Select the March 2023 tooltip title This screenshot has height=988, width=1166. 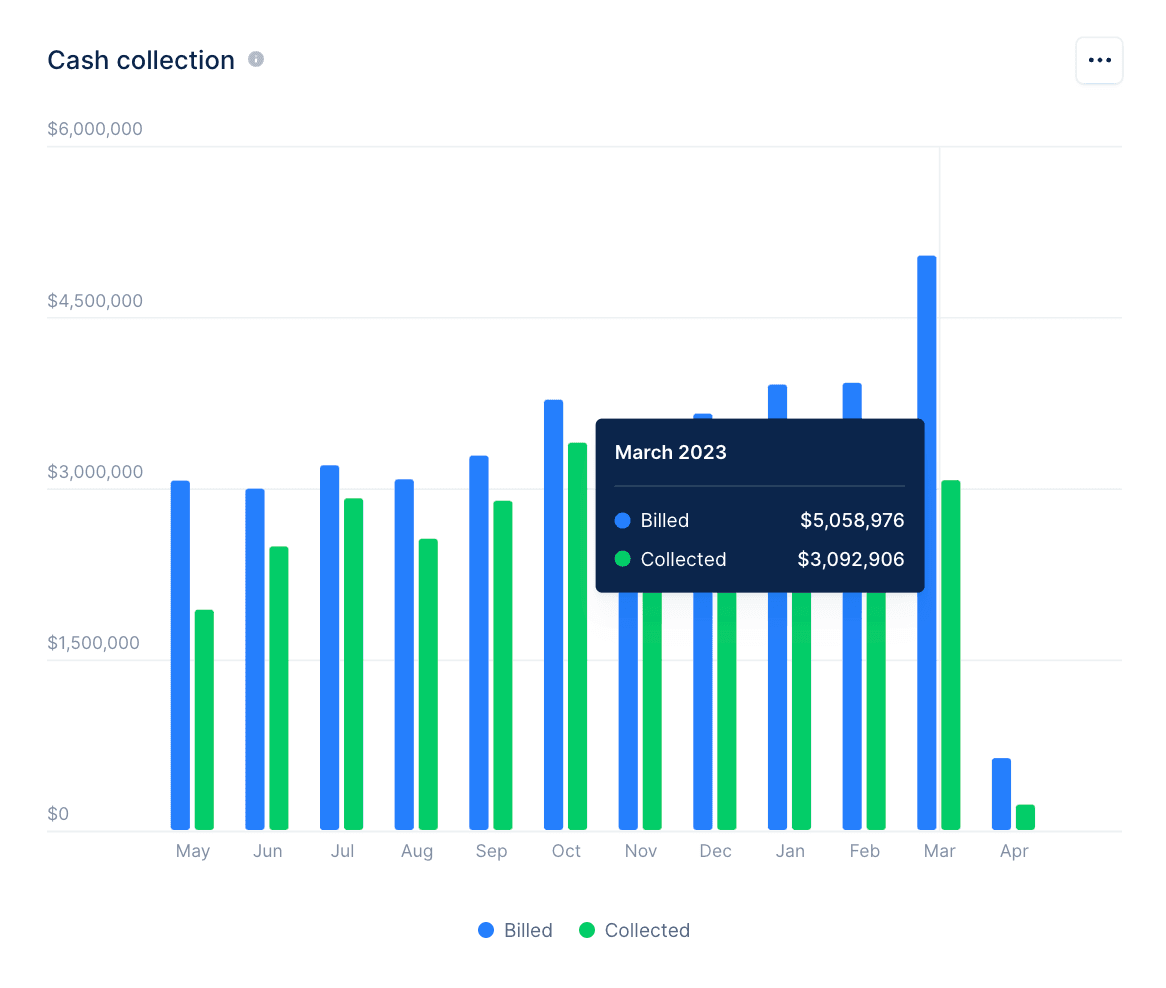(670, 452)
